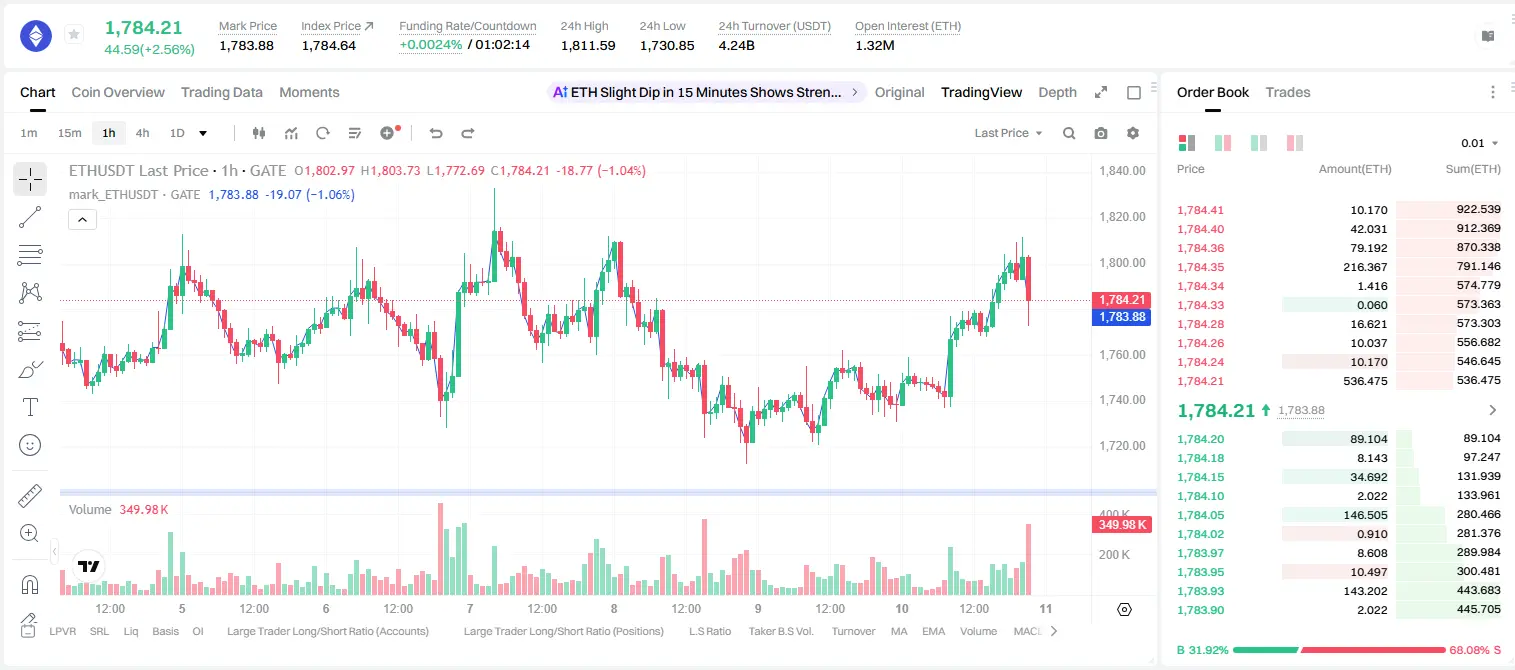Select the ruler measure tool

30,496
